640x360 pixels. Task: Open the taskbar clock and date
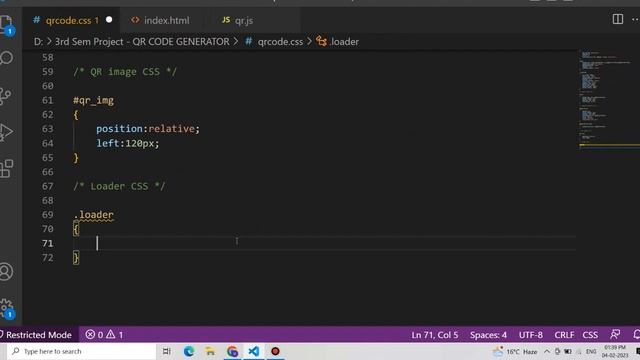click(615, 351)
